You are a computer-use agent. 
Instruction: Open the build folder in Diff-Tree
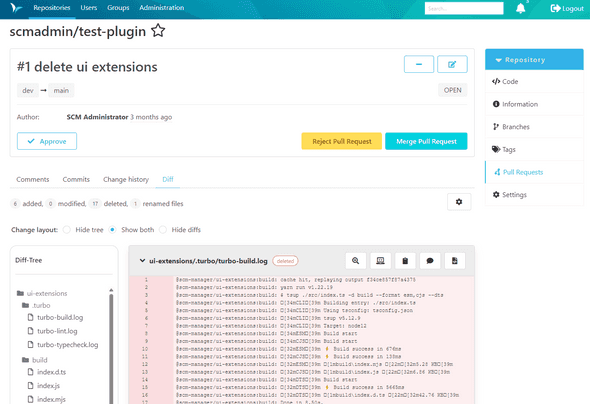[35, 360]
